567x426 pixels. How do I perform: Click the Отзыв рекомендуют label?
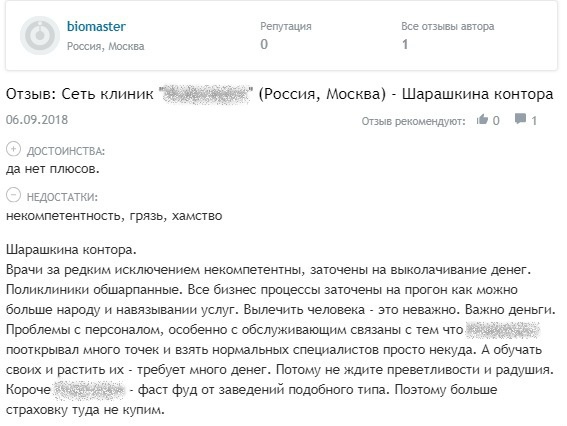coord(414,121)
